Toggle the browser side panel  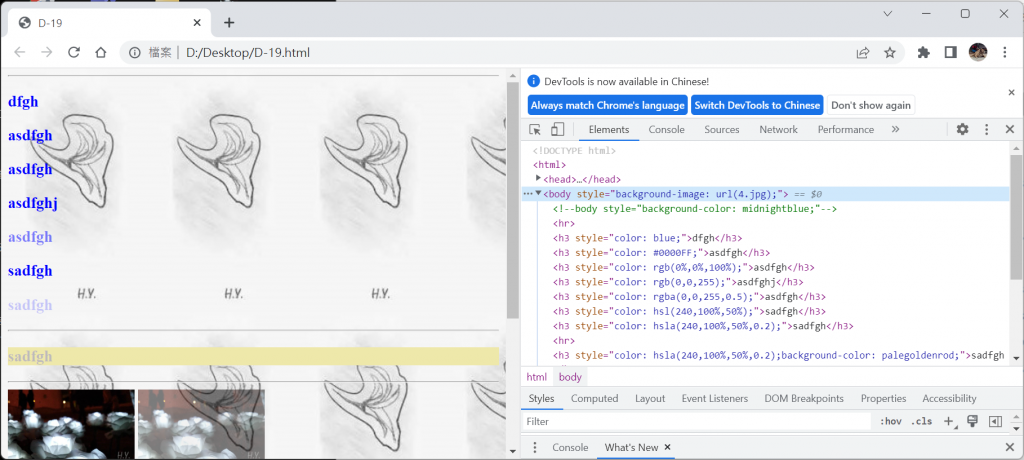pos(950,52)
